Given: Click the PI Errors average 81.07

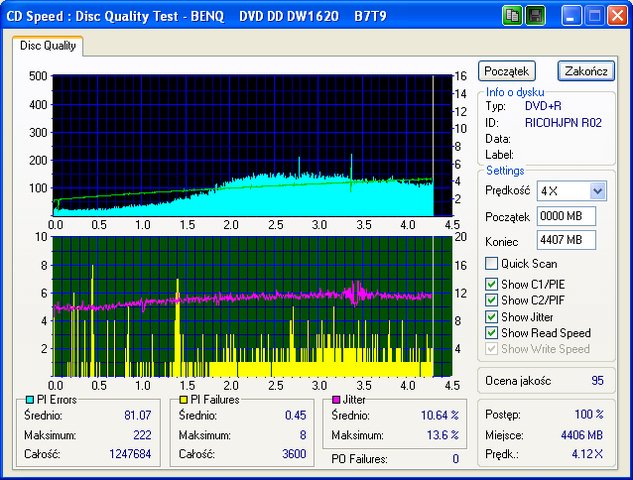Looking at the screenshot, I should 138,415.
